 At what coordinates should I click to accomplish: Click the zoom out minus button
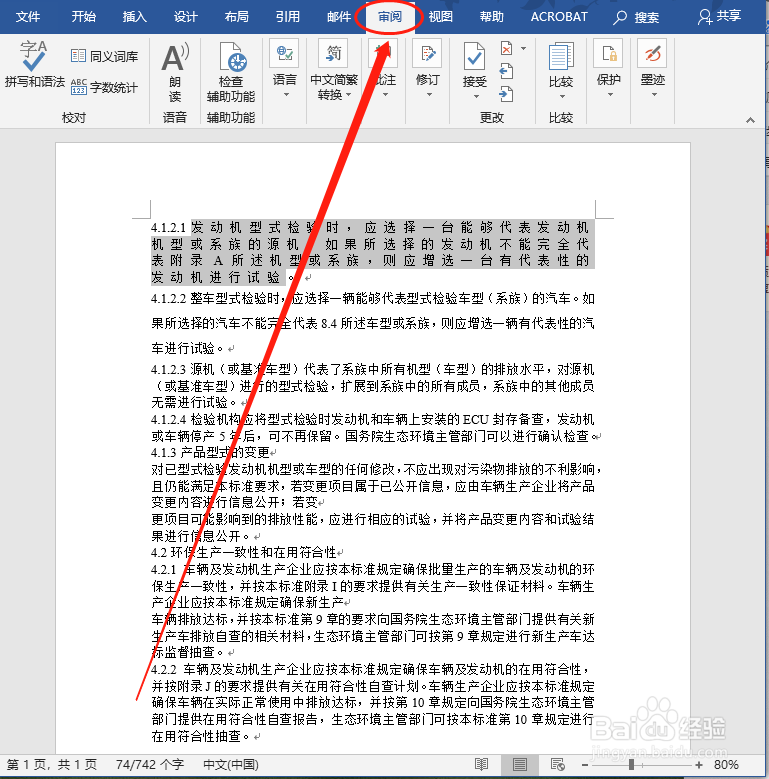(585, 765)
